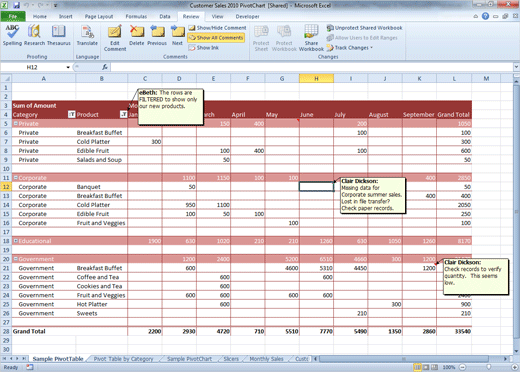Click Unprotect Shared Workbook
The image size is (520, 372).
364,28
